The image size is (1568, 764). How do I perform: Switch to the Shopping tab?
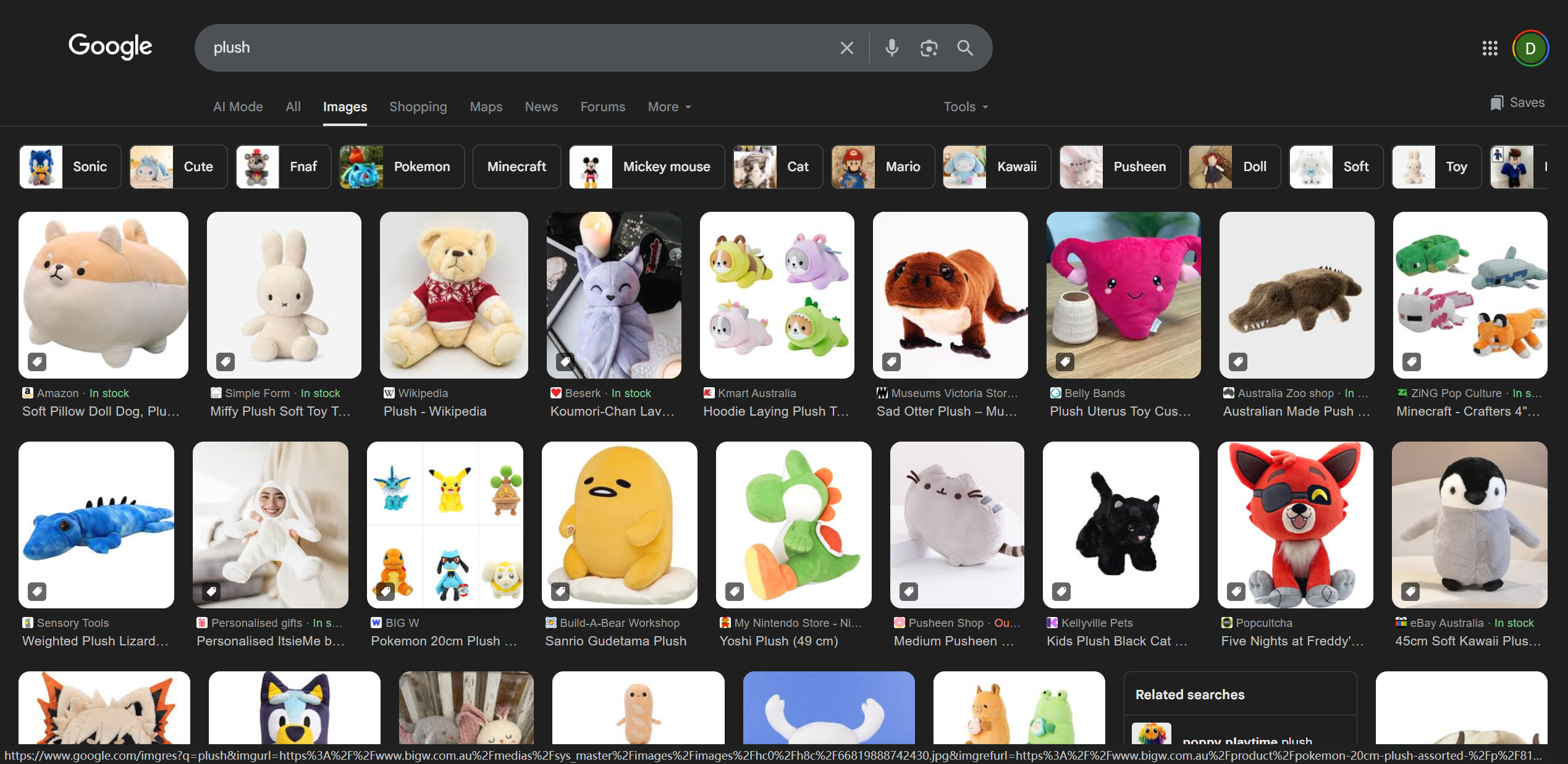click(418, 107)
